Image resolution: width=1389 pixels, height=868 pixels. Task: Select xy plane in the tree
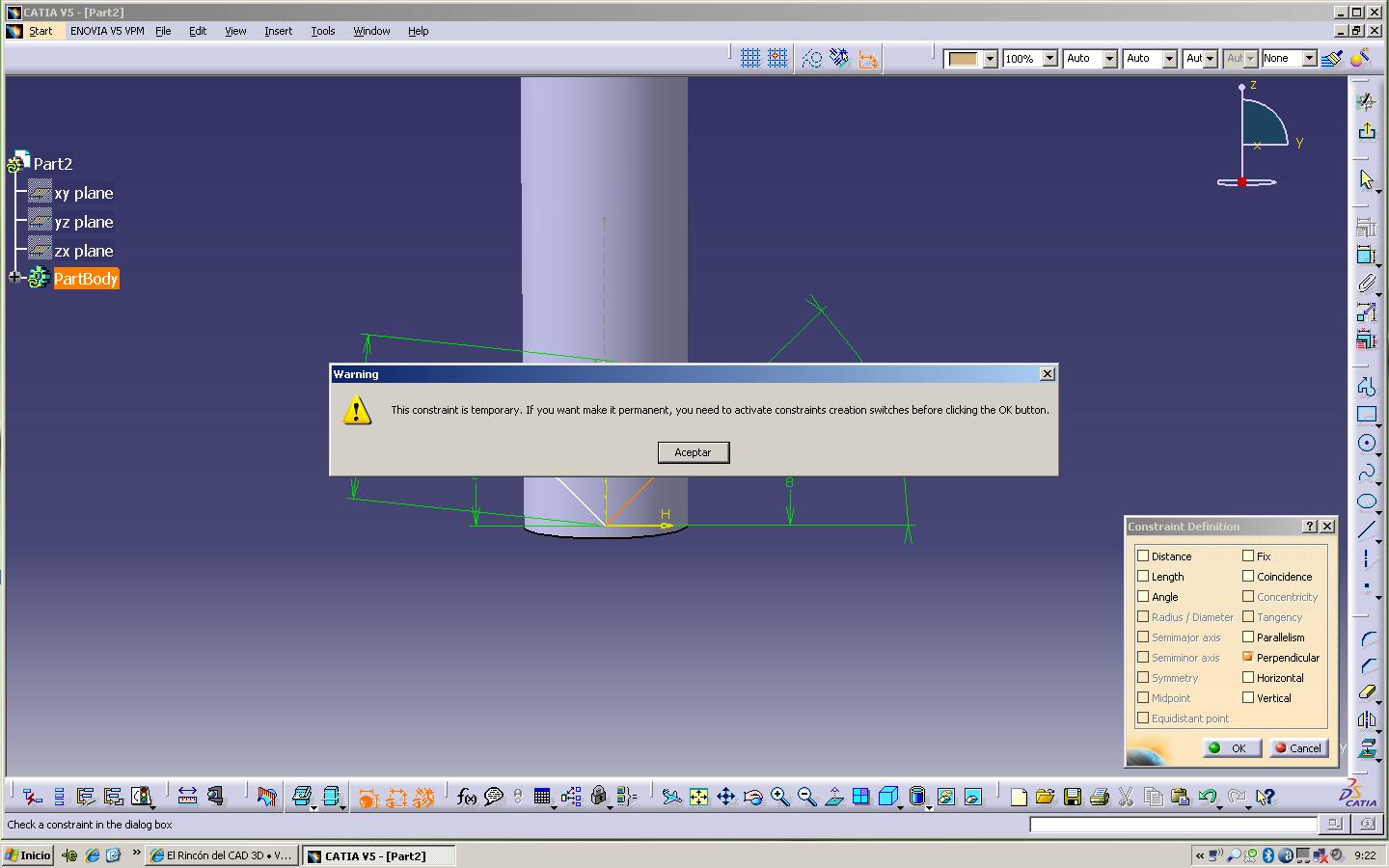point(83,193)
